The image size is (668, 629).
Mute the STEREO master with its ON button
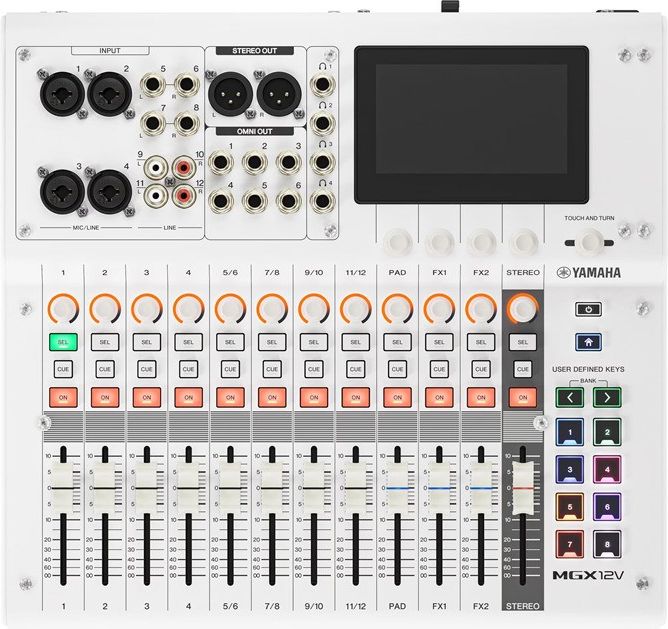click(x=521, y=397)
